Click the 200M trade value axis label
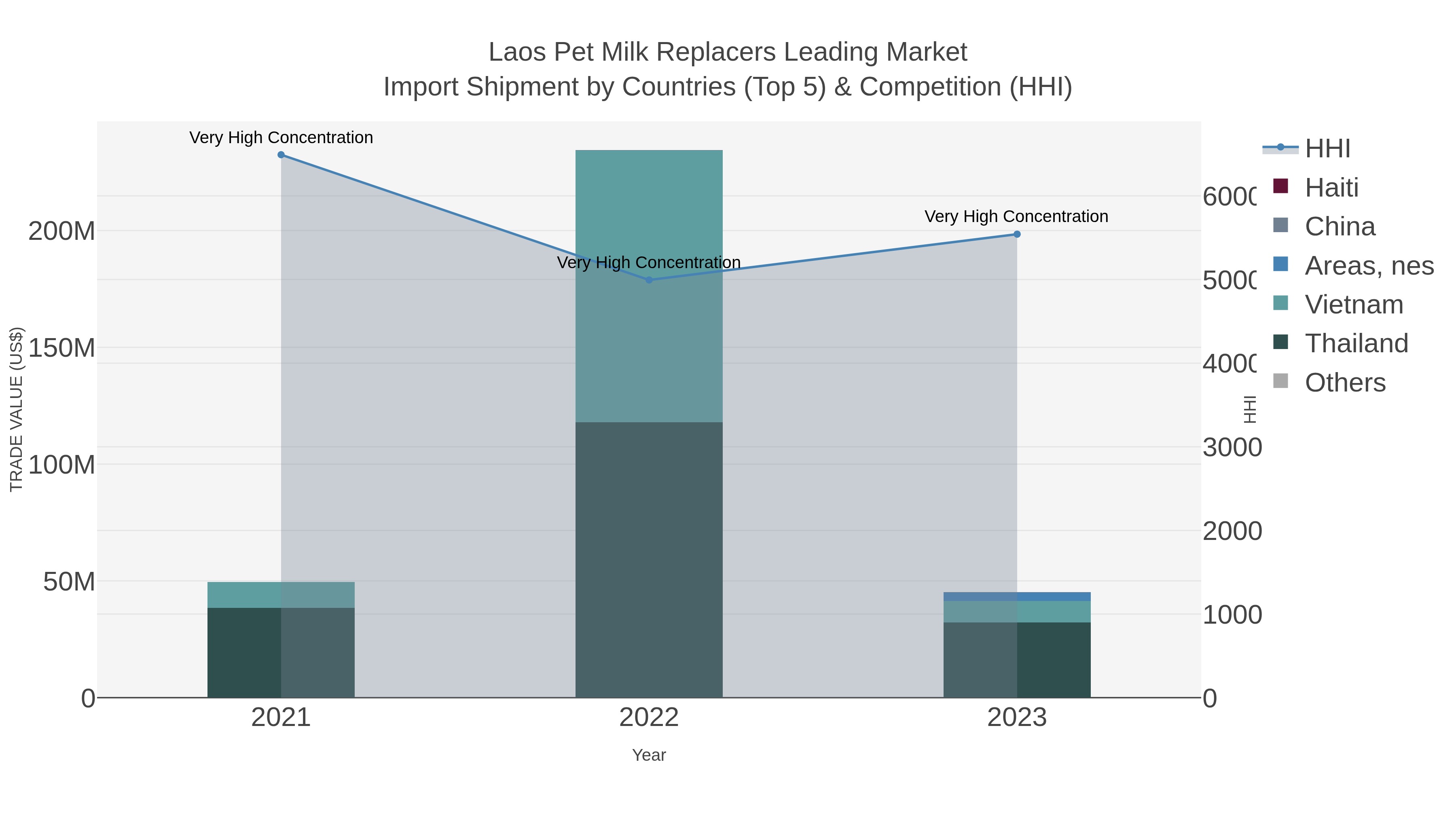Screen dimensions: 1456x819 [61, 231]
